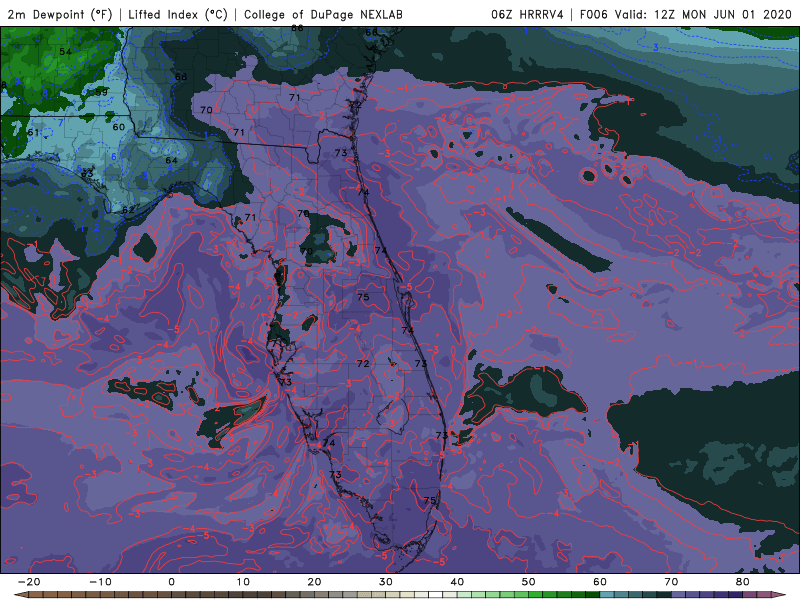The image size is (800, 600).
Task: Click the '70' colorbar scale label
Action: (671, 582)
